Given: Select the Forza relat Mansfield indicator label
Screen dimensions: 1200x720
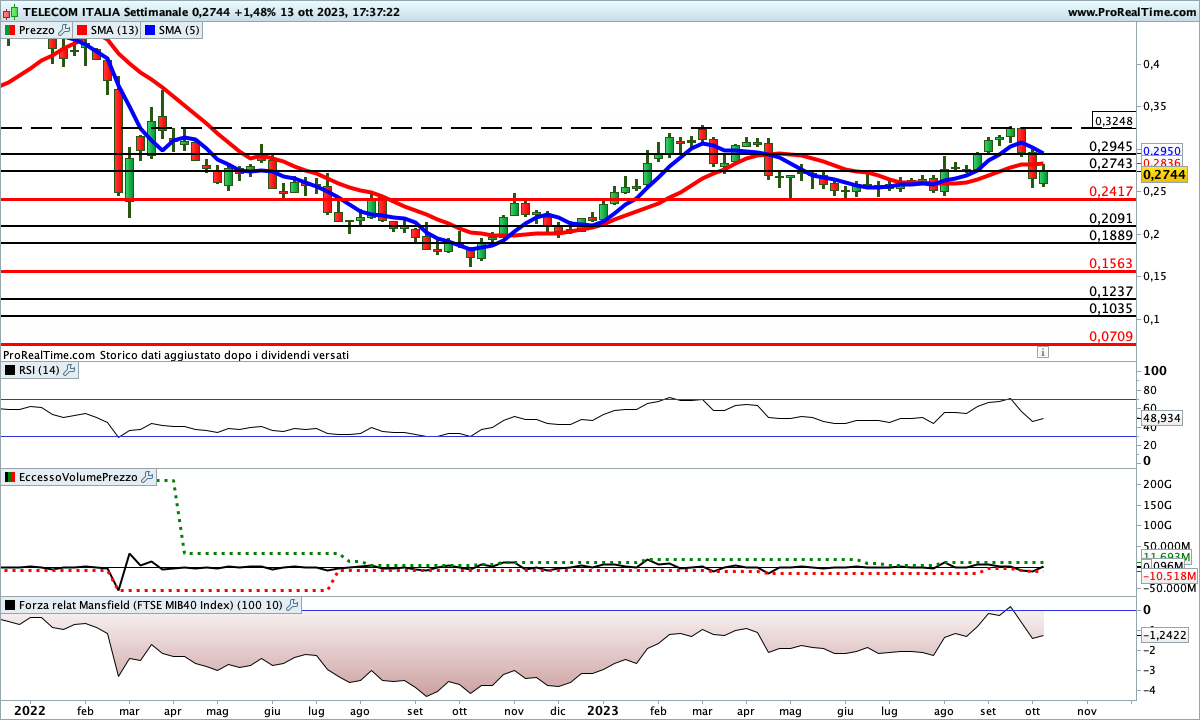Looking at the screenshot, I should pyautogui.click(x=152, y=605).
